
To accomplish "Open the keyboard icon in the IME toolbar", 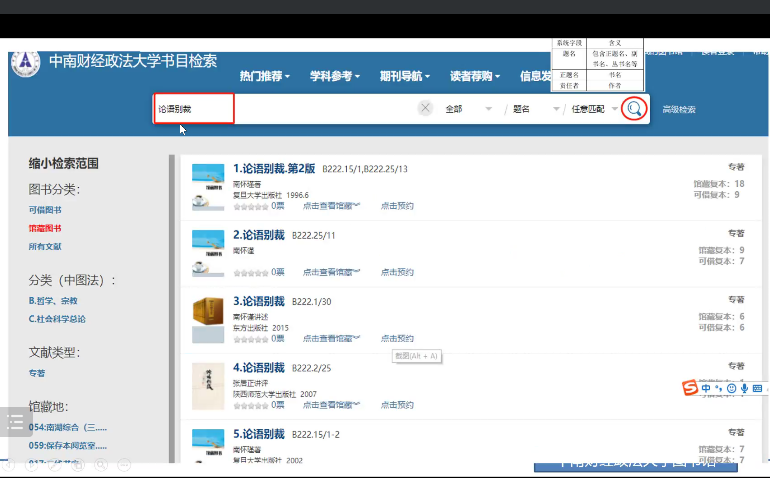I will (x=757, y=388).
